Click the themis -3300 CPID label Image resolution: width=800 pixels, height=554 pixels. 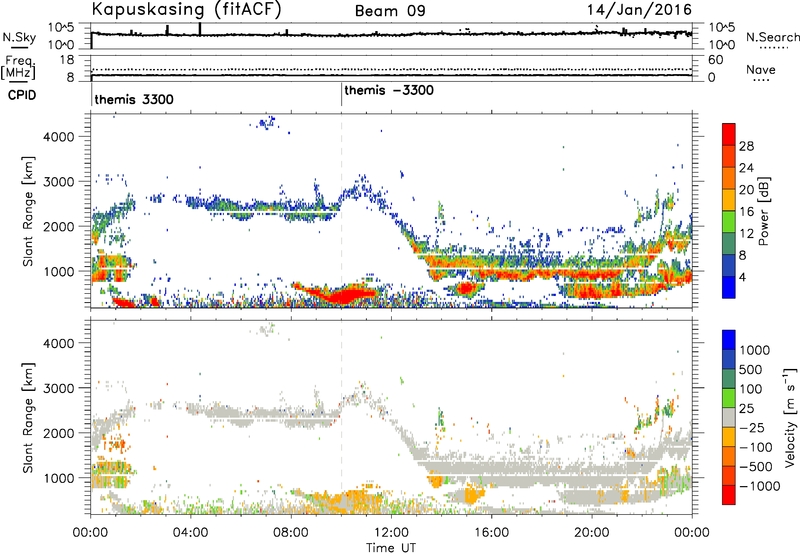coord(389,90)
